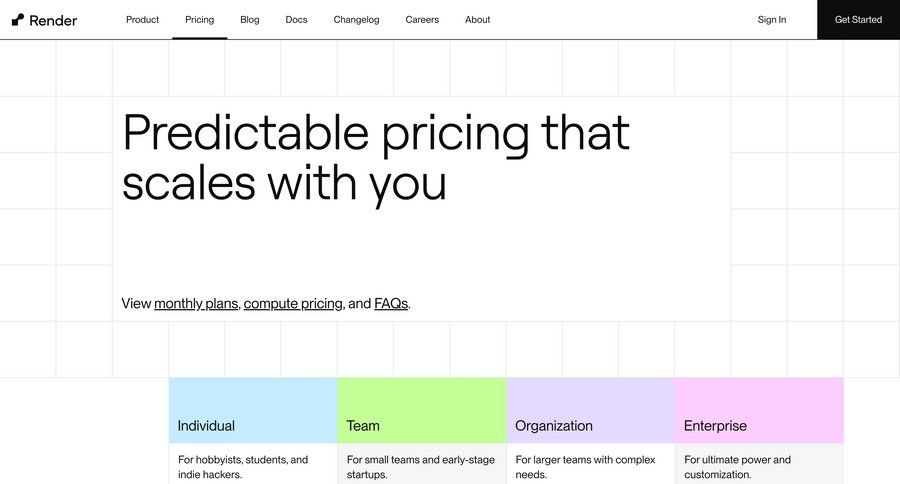900x484 pixels.
Task: Go to the Blog page
Action: [x=250, y=20]
